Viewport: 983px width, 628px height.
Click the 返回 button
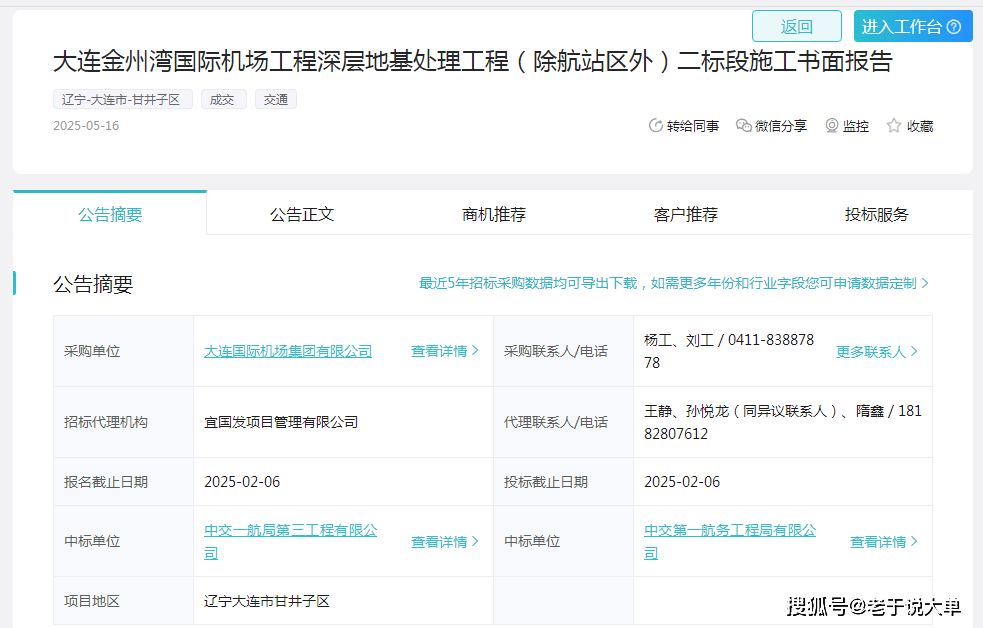pyautogui.click(x=797, y=26)
